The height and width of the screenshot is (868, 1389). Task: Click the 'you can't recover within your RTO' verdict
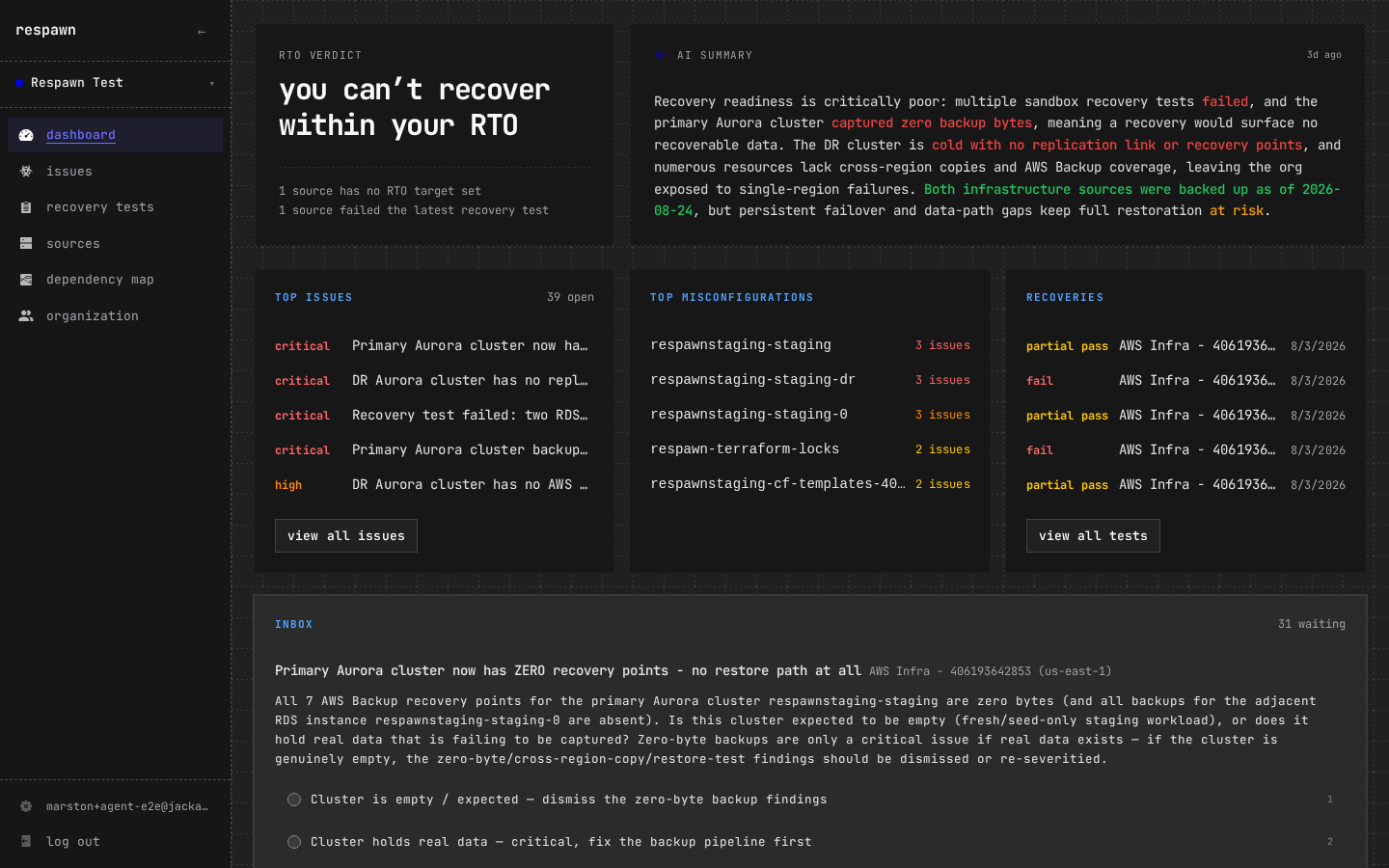[x=415, y=107]
